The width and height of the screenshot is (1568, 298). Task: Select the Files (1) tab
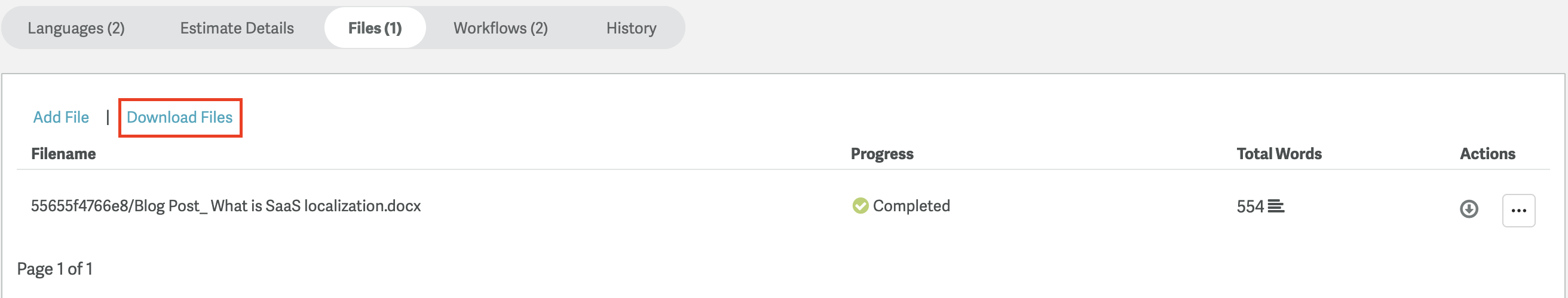coord(375,28)
